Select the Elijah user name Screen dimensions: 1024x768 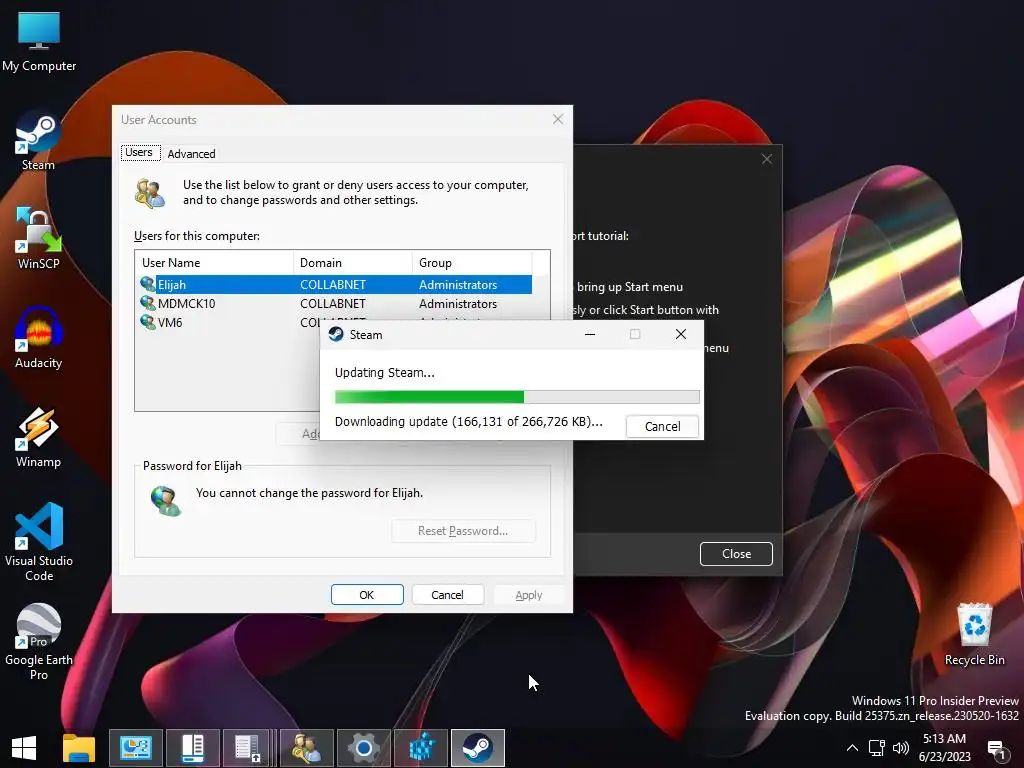click(x=172, y=285)
